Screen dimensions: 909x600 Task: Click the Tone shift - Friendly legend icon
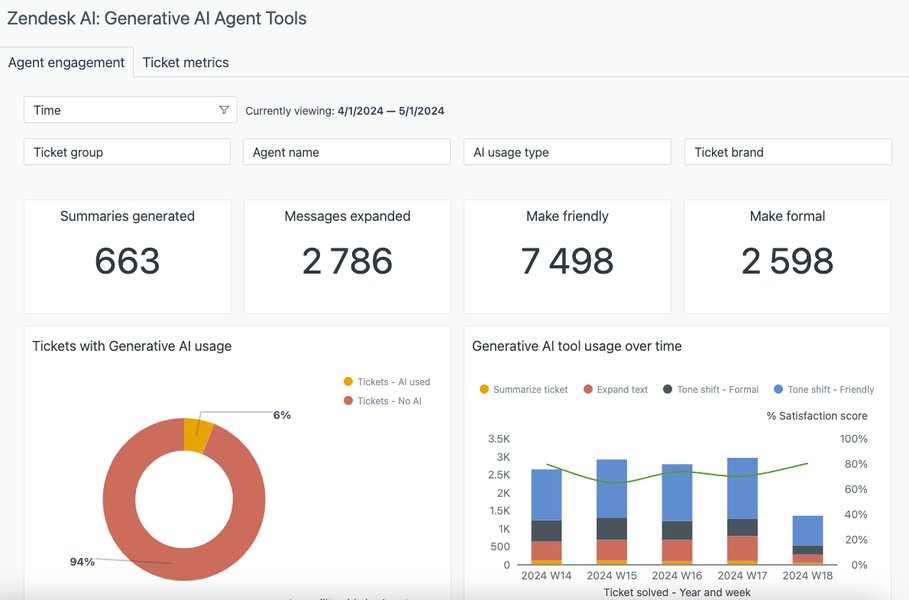click(x=779, y=389)
